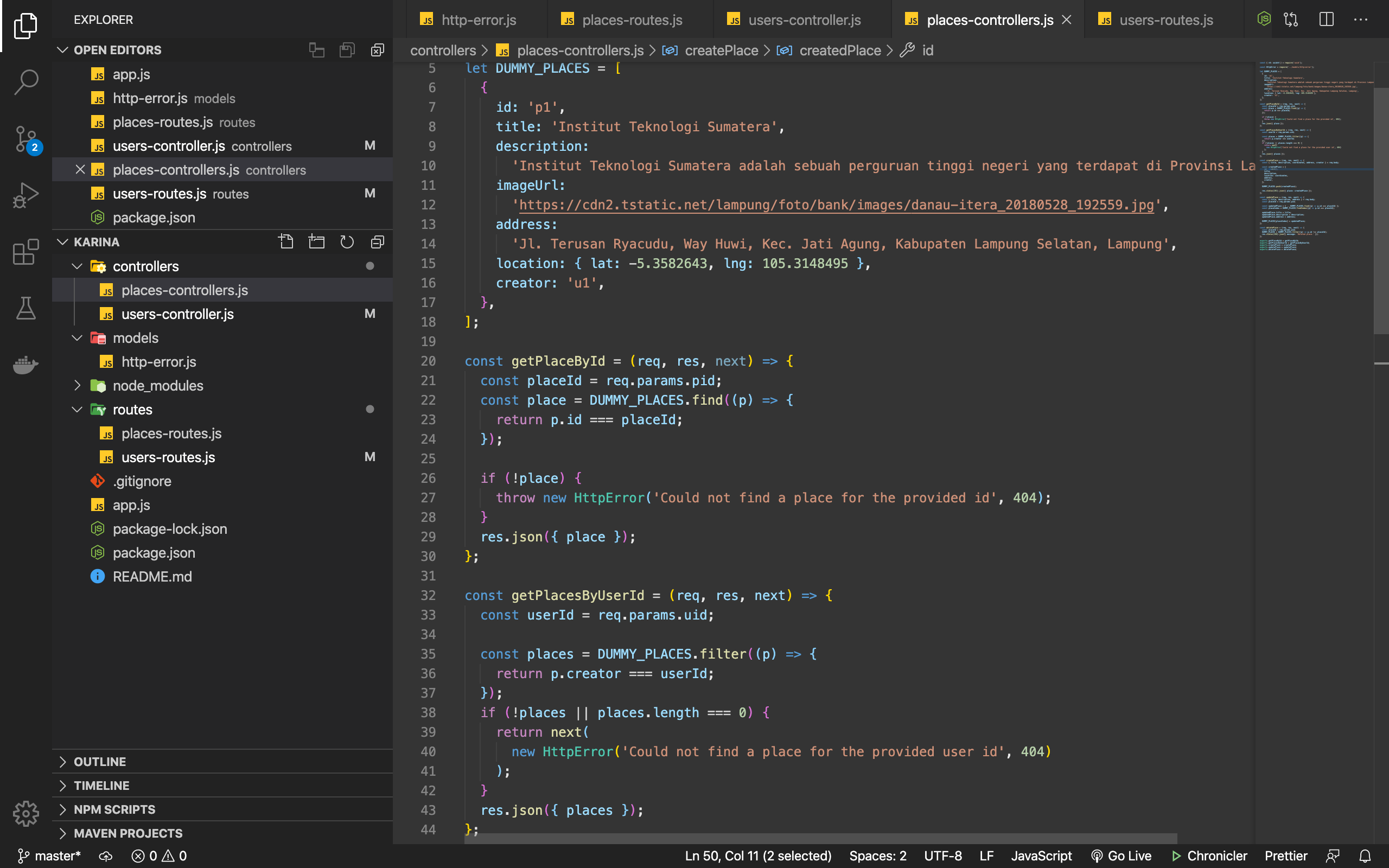Switch to the http-error.js tab

point(476,20)
